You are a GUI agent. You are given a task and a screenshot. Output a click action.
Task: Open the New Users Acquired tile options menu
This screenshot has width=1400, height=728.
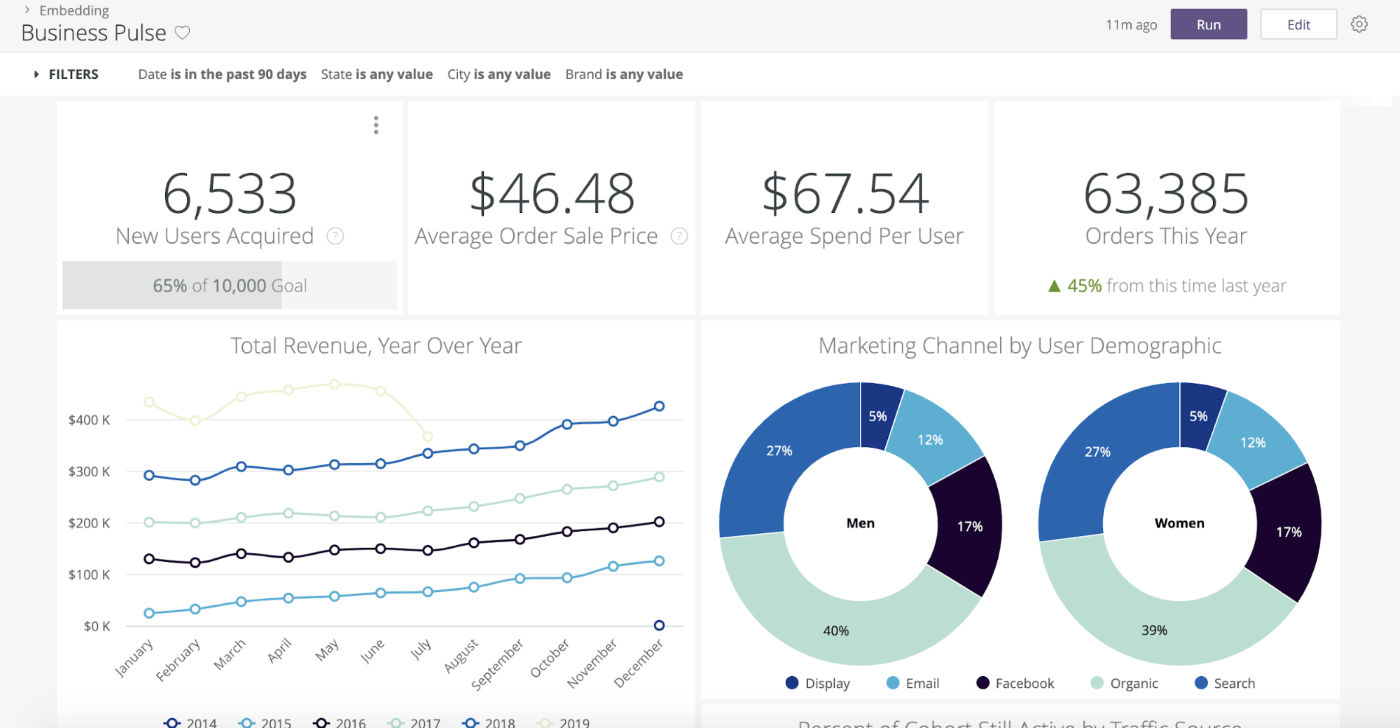point(375,124)
